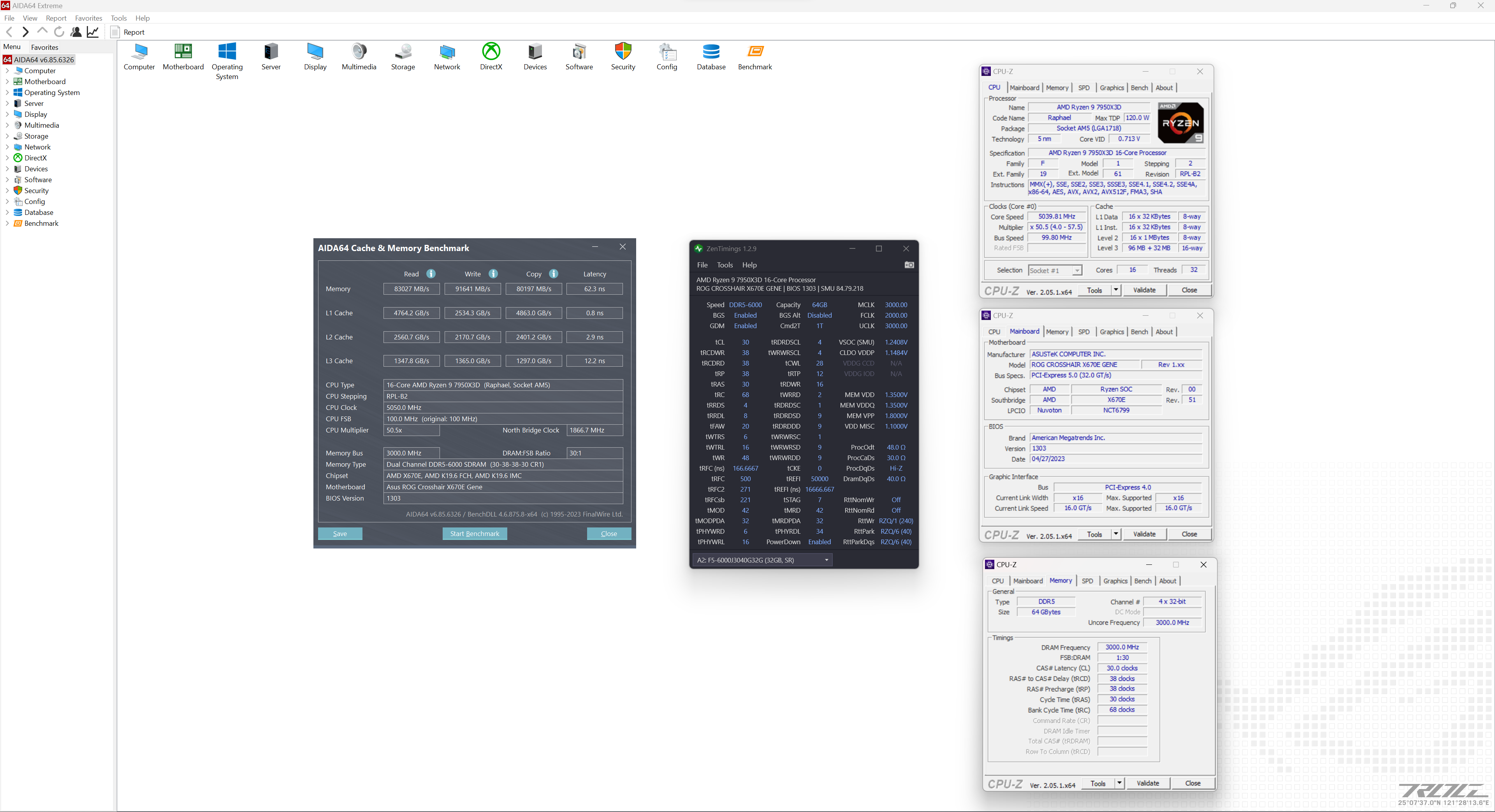This screenshot has width=1495, height=812.
Task: Open the Motherboard category icon
Action: click(183, 57)
